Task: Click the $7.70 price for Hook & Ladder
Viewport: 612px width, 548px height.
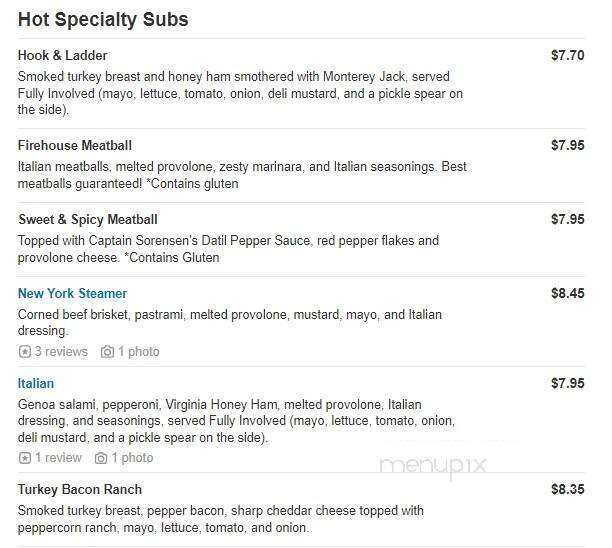Action: coord(567,56)
